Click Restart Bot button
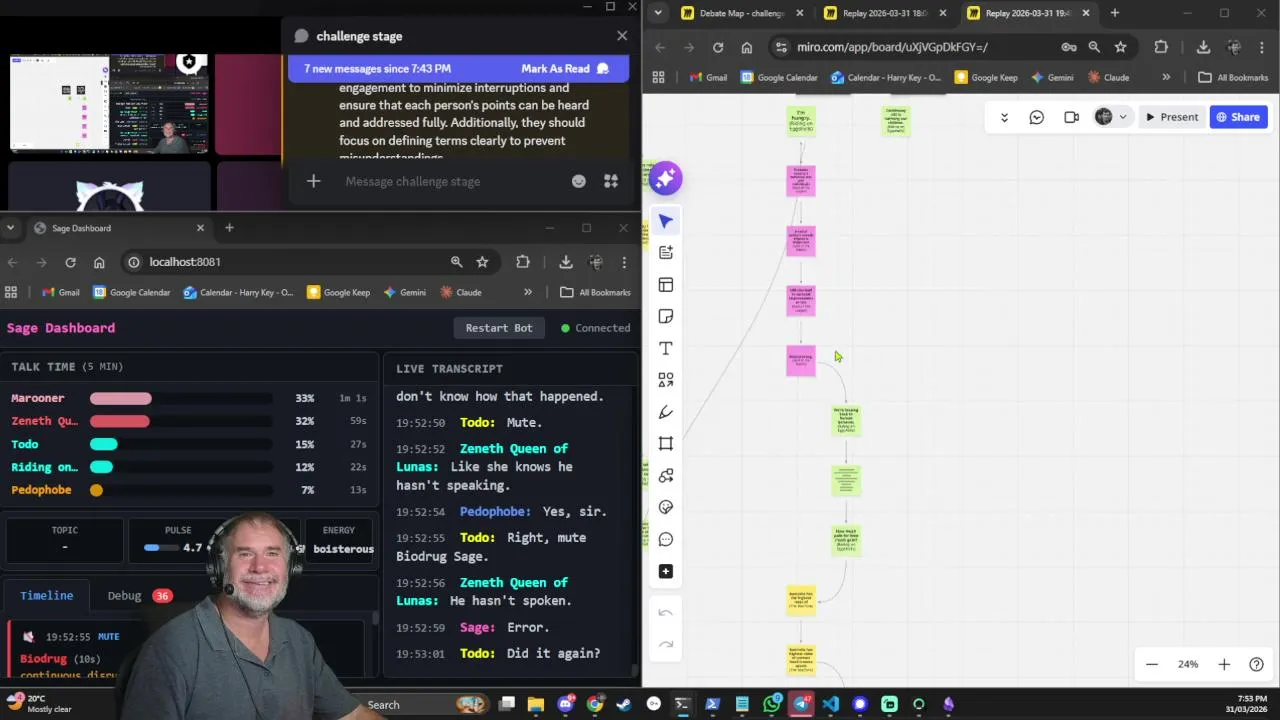1280x720 pixels. pyautogui.click(x=499, y=328)
